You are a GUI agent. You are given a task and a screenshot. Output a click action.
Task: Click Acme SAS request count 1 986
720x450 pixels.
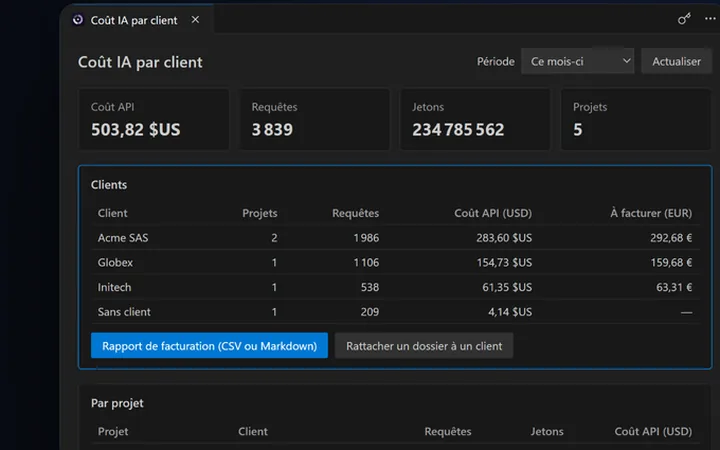point(366,238)
